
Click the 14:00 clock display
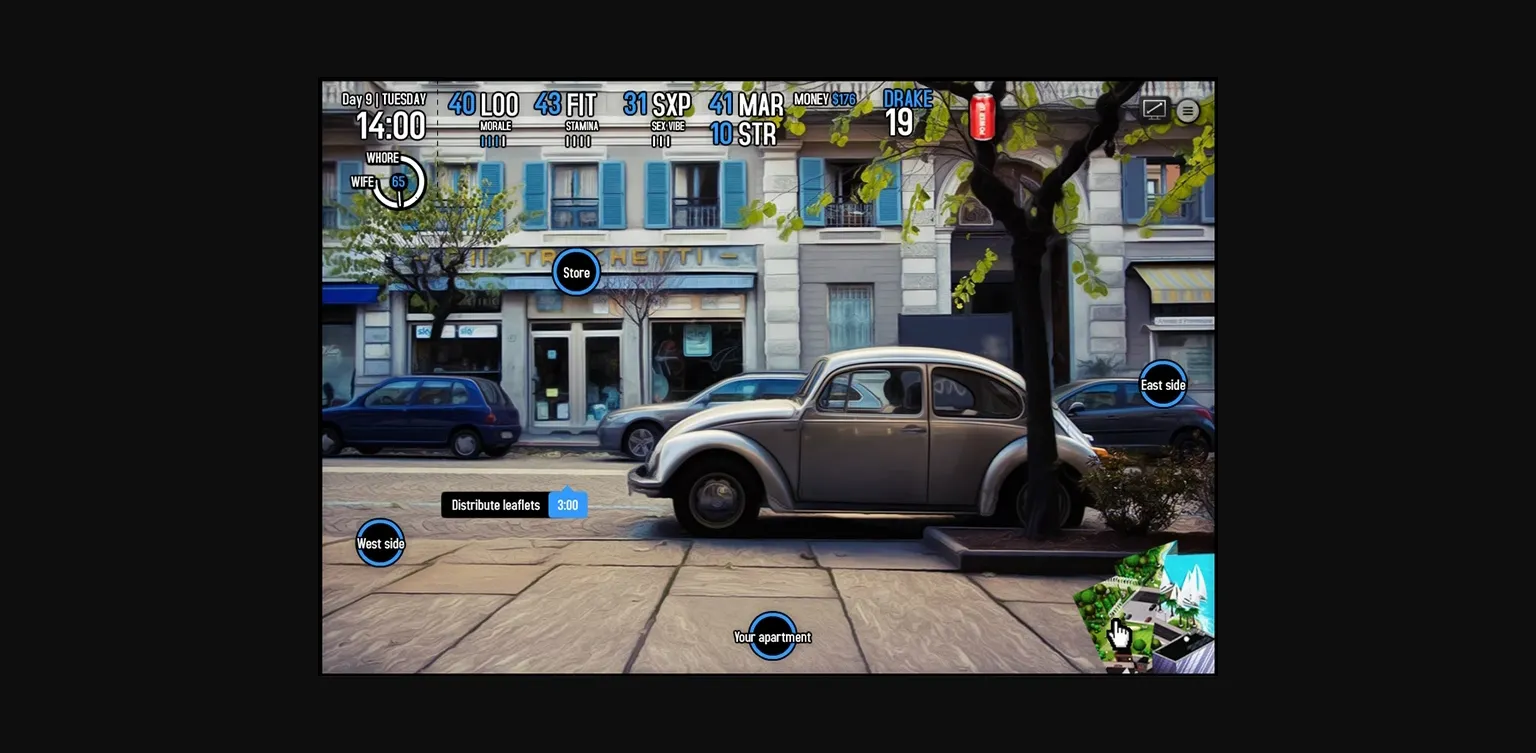click(x=390, y=126)
